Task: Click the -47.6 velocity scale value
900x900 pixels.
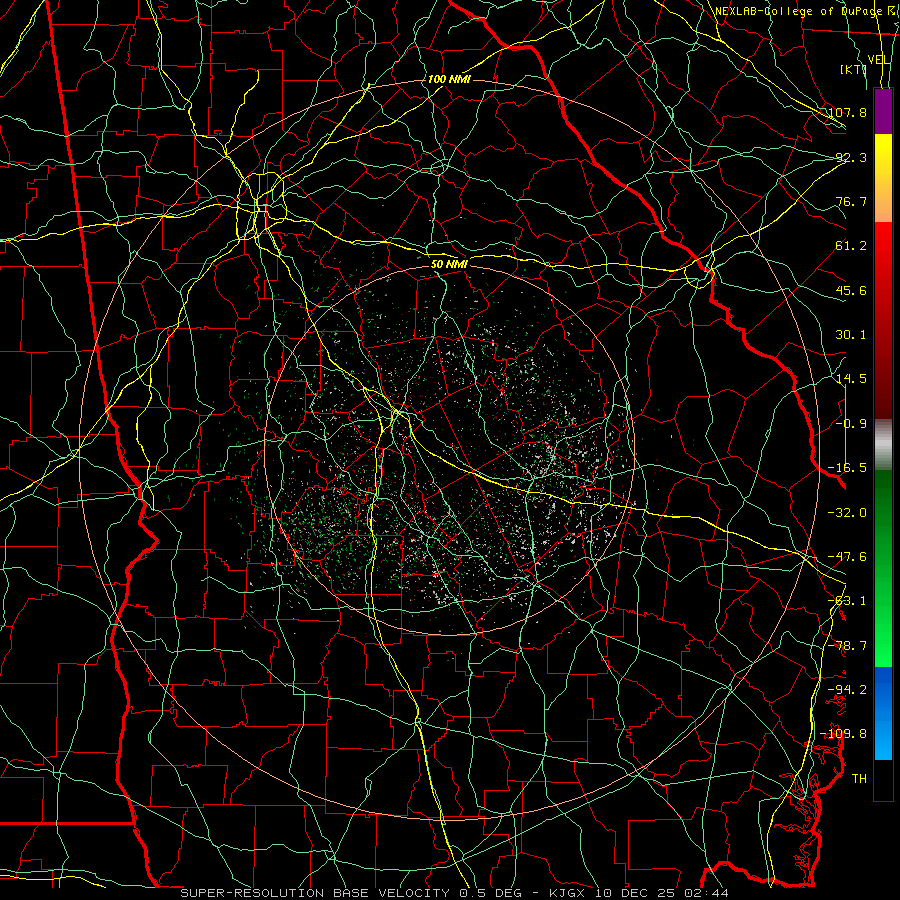Action: 847,557
